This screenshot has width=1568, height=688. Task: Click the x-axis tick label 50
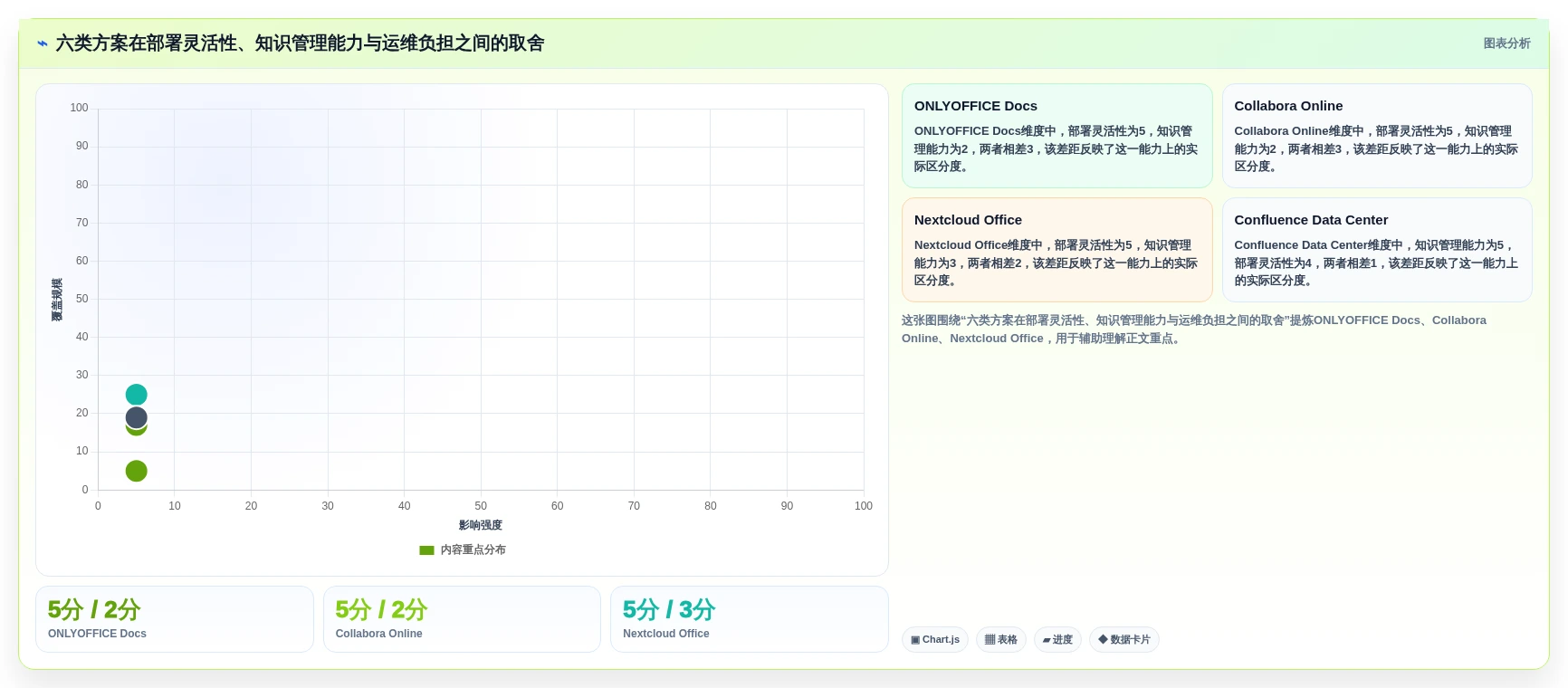click(481, 506)
